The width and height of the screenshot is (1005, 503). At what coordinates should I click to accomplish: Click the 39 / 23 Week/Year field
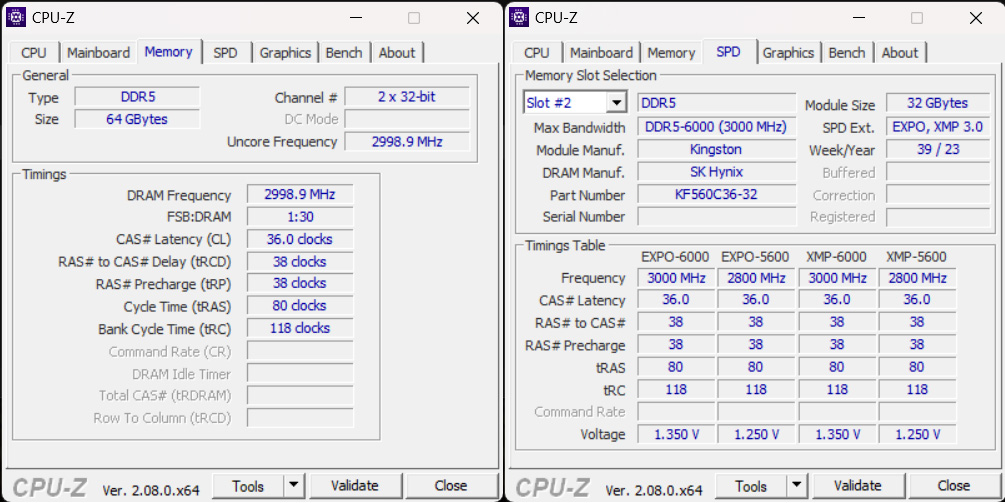(938, 149)
